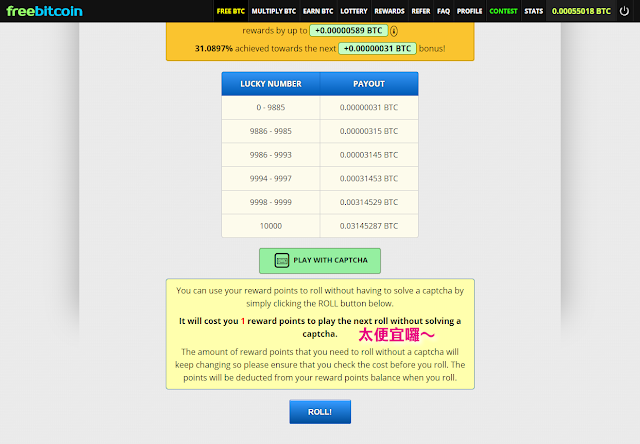
Task: Open the MULTIPLY BTC page
Action: coord(273,11)
